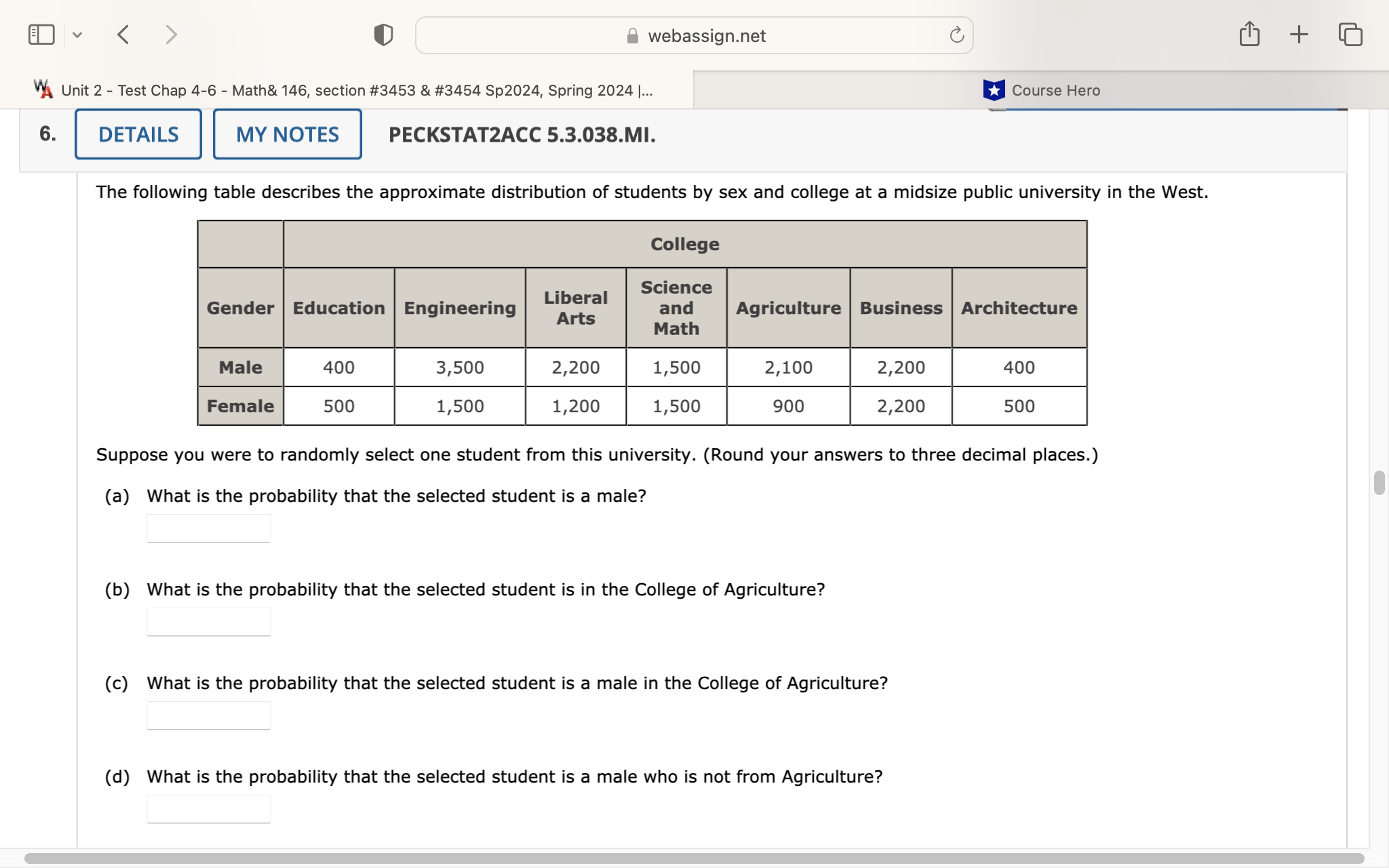Open a new tab with plus icon
The image size is (1389, 868).
pos(1299,35)
